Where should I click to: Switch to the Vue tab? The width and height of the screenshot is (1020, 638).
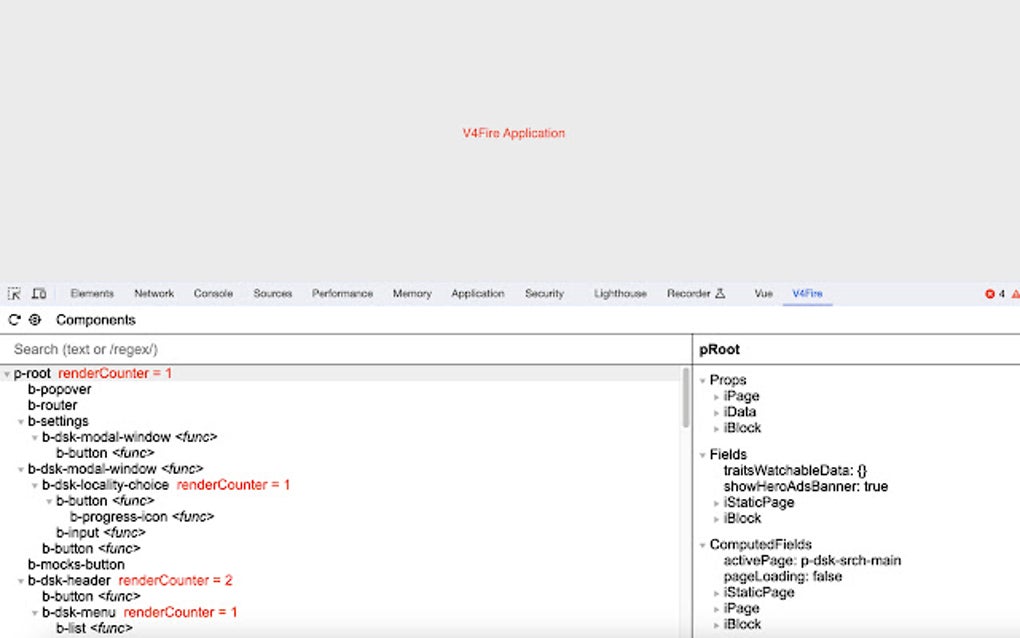(763, 293)
